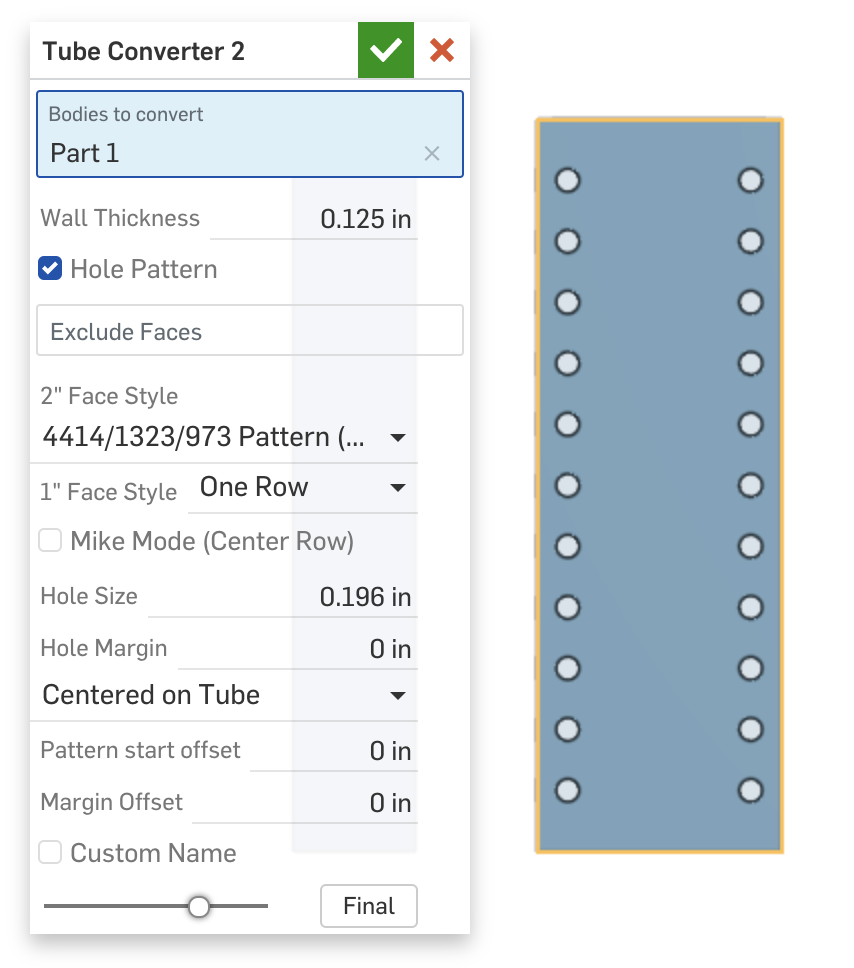
Task: Click the rollback slider handle
Action: click(x=199, y=906)
